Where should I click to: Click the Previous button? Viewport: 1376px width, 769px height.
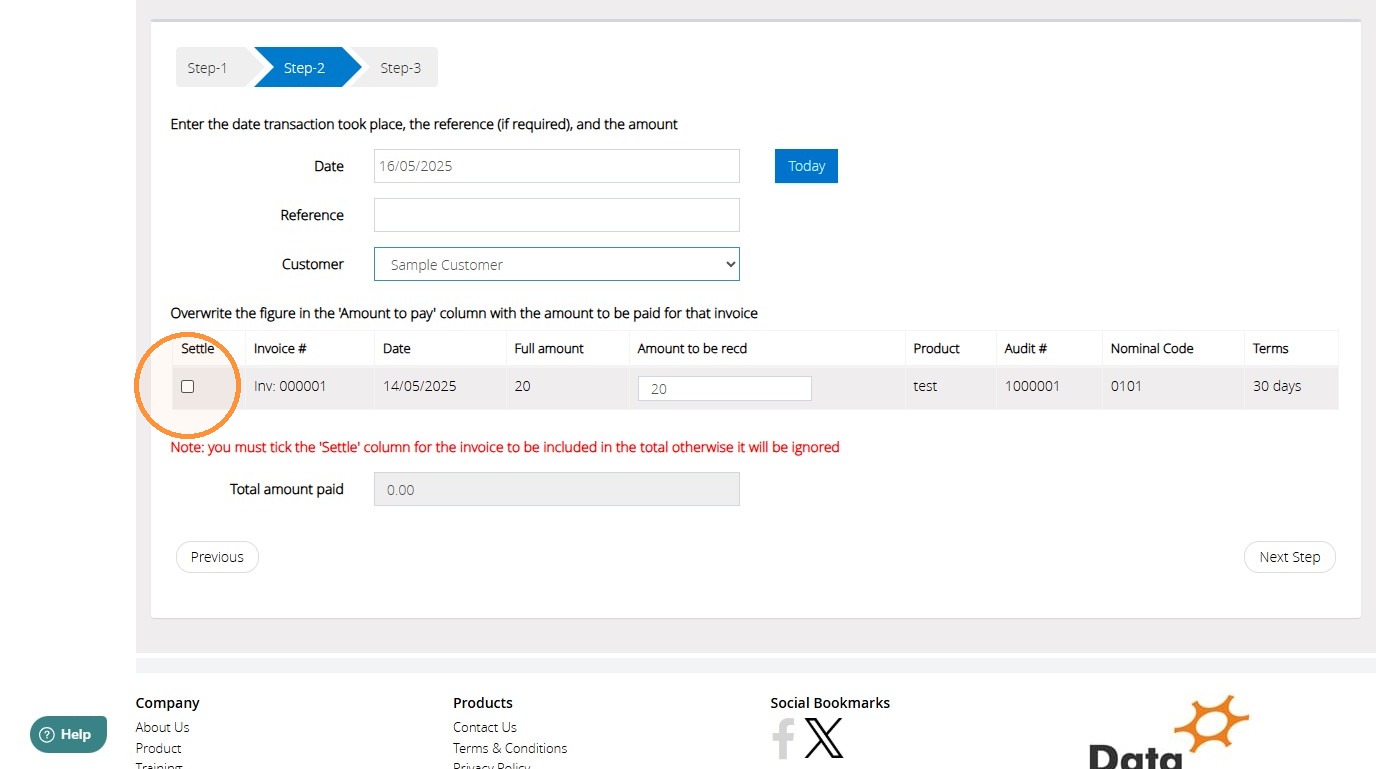point(217,557)
